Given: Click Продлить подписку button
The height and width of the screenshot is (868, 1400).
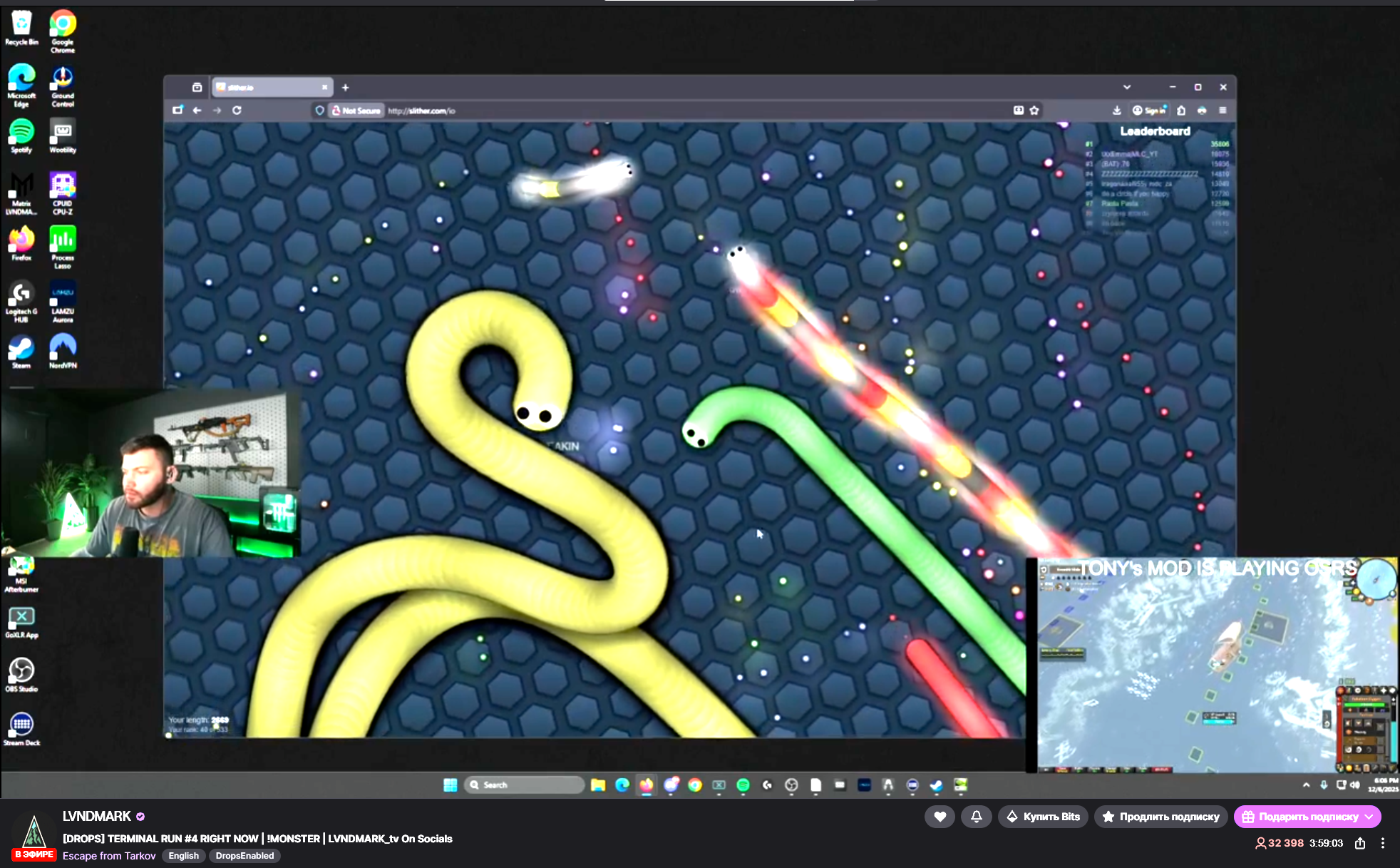Looking at the screenshot, I should [1160, 817].
